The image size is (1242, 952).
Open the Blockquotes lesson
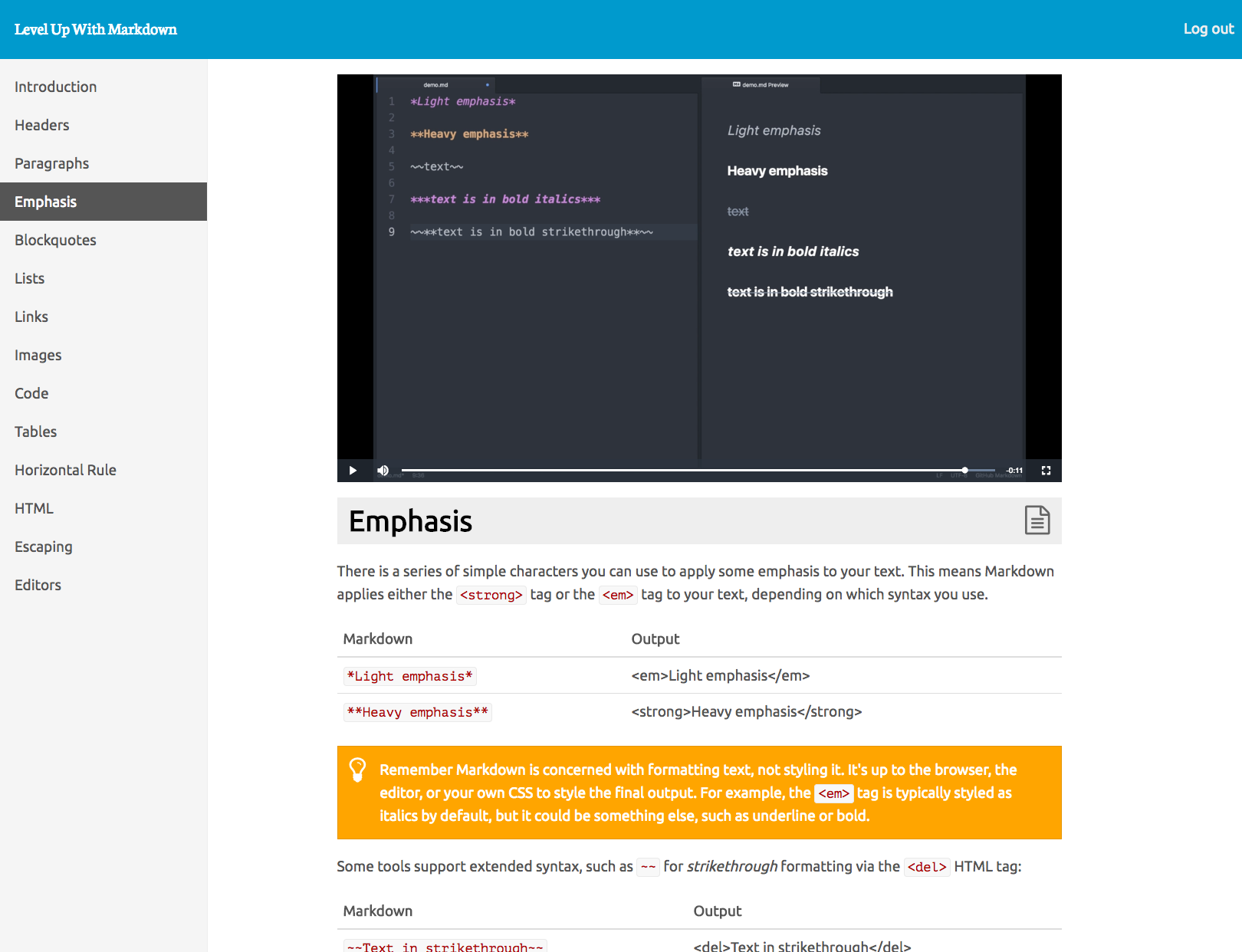[54, 240]
